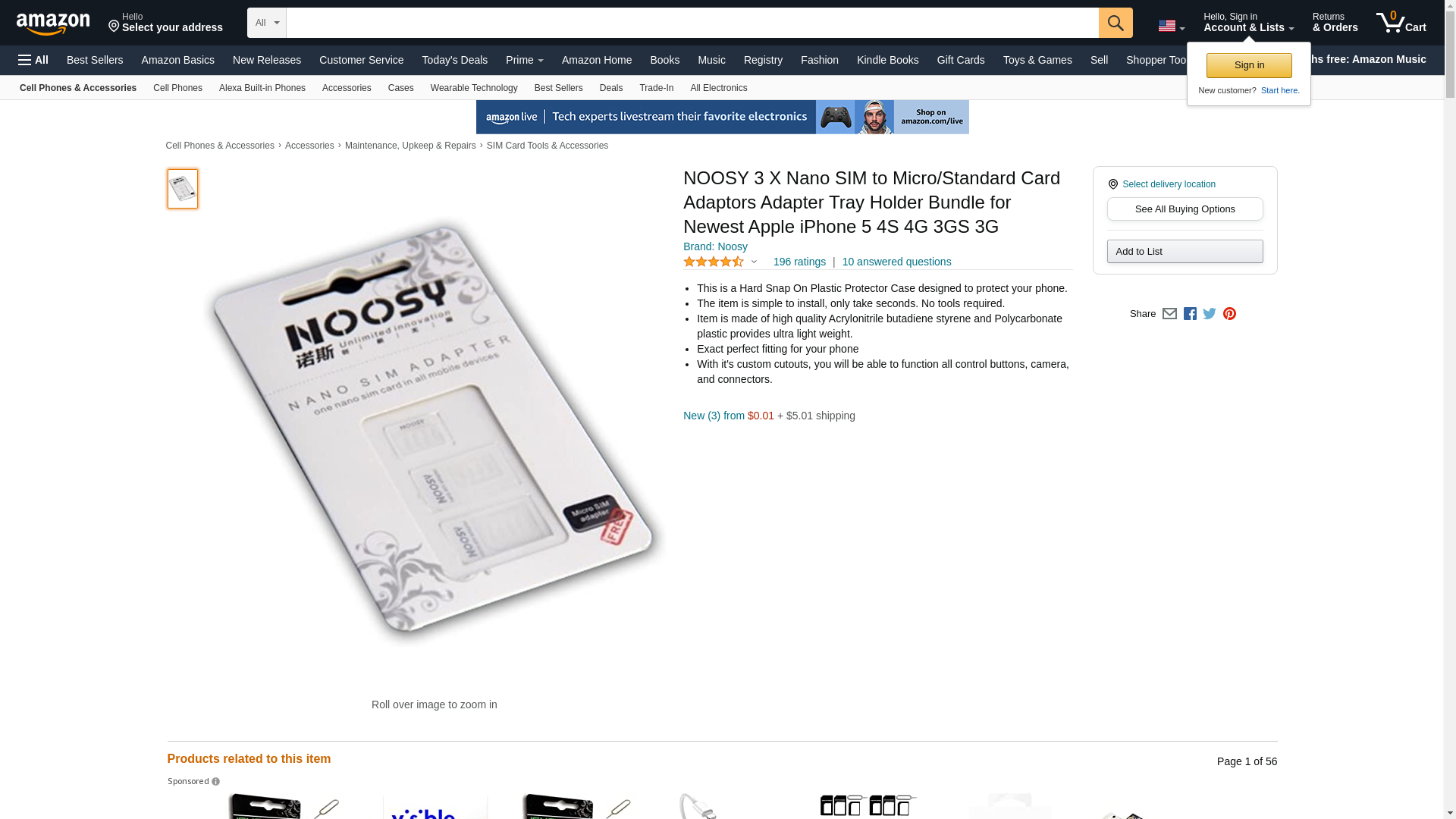Focus the Amazon search input field
Screen dimensions: 1456x819
click(x=692, y=23)
